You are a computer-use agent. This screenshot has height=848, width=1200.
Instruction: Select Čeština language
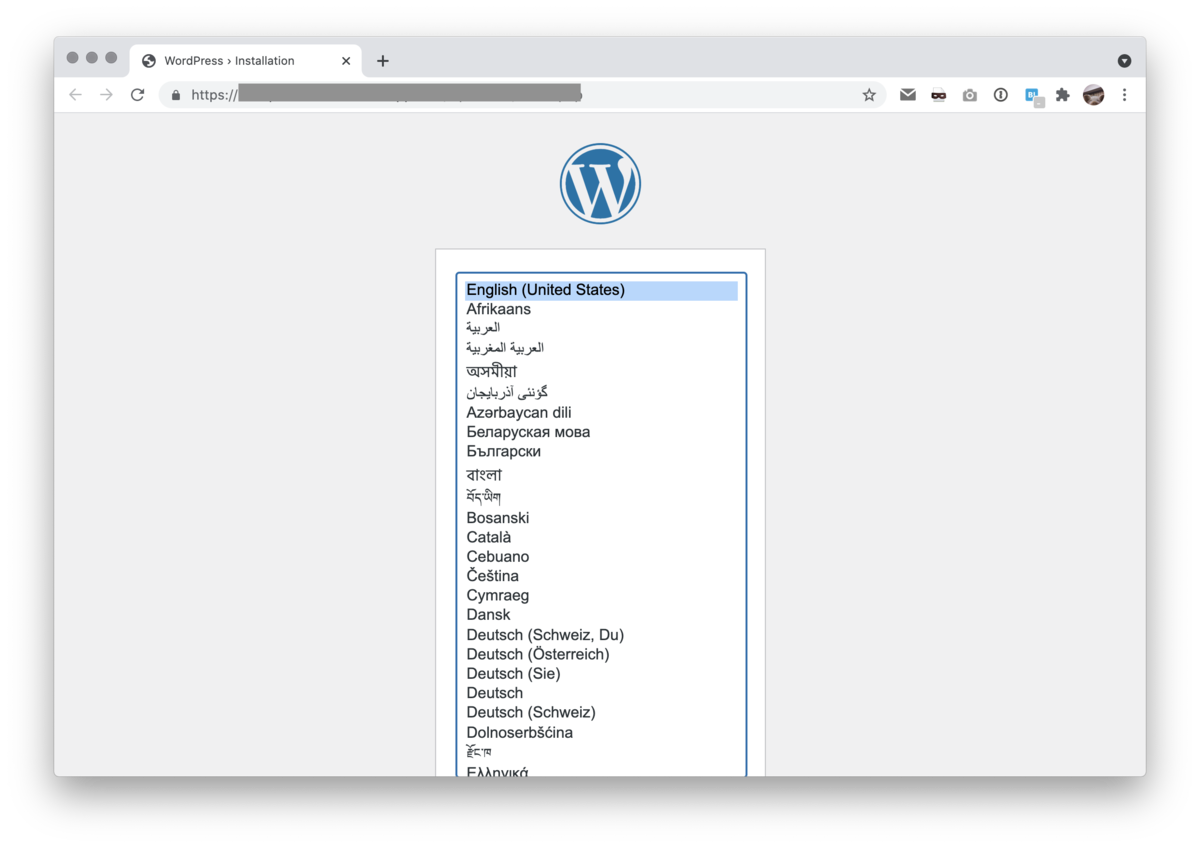601,576
